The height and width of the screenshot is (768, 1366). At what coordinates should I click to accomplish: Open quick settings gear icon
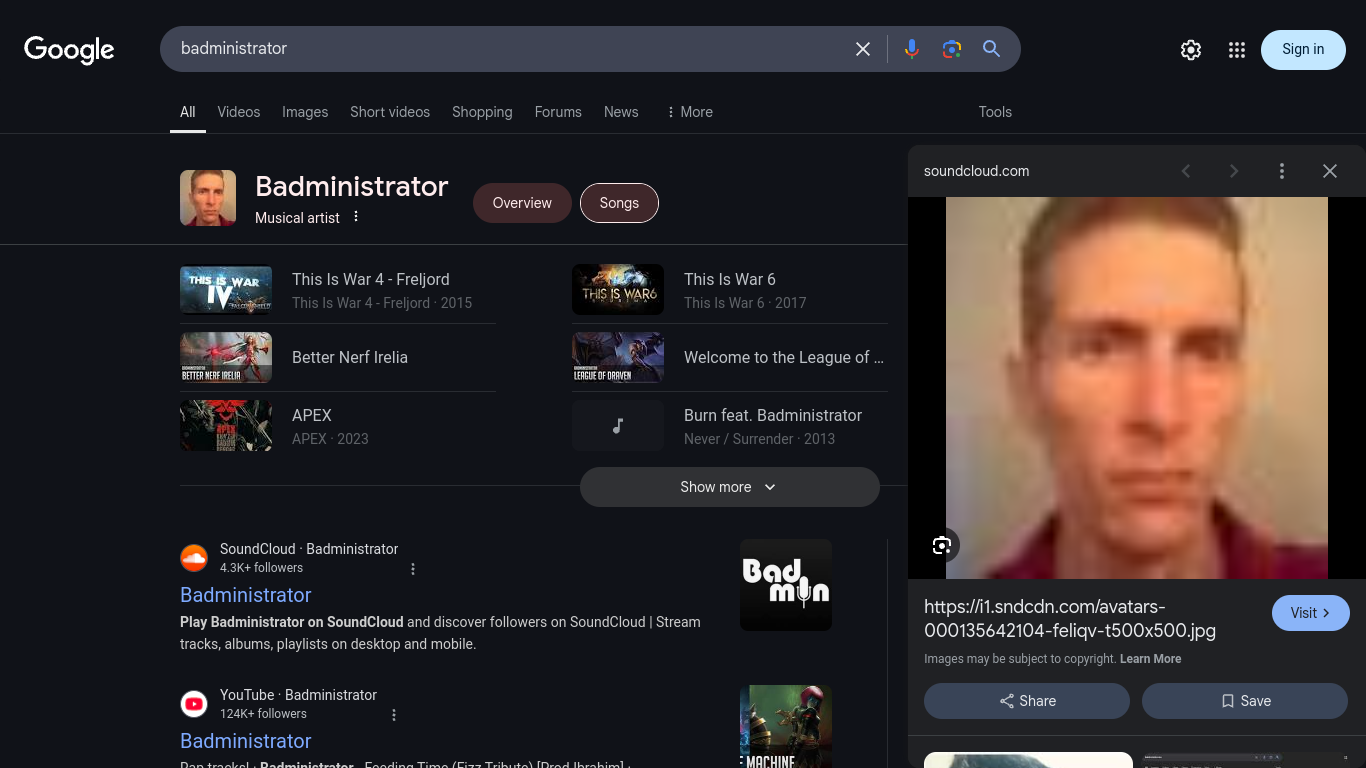click(1191, 50)
